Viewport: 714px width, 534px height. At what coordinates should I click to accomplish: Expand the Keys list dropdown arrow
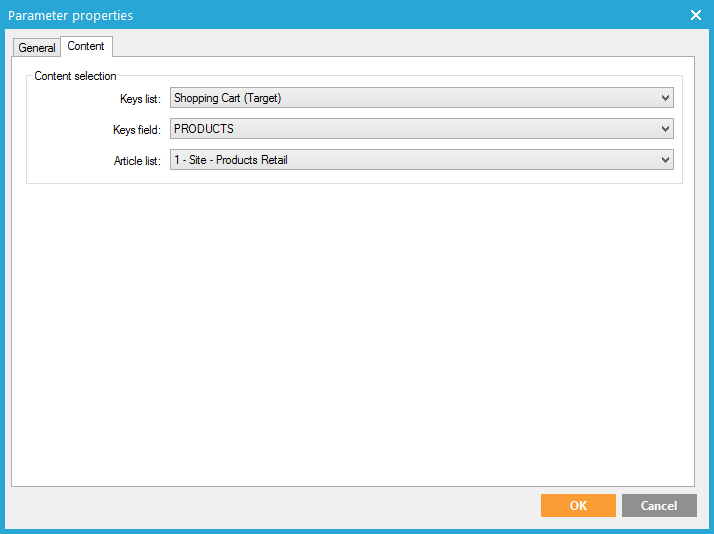665,98
